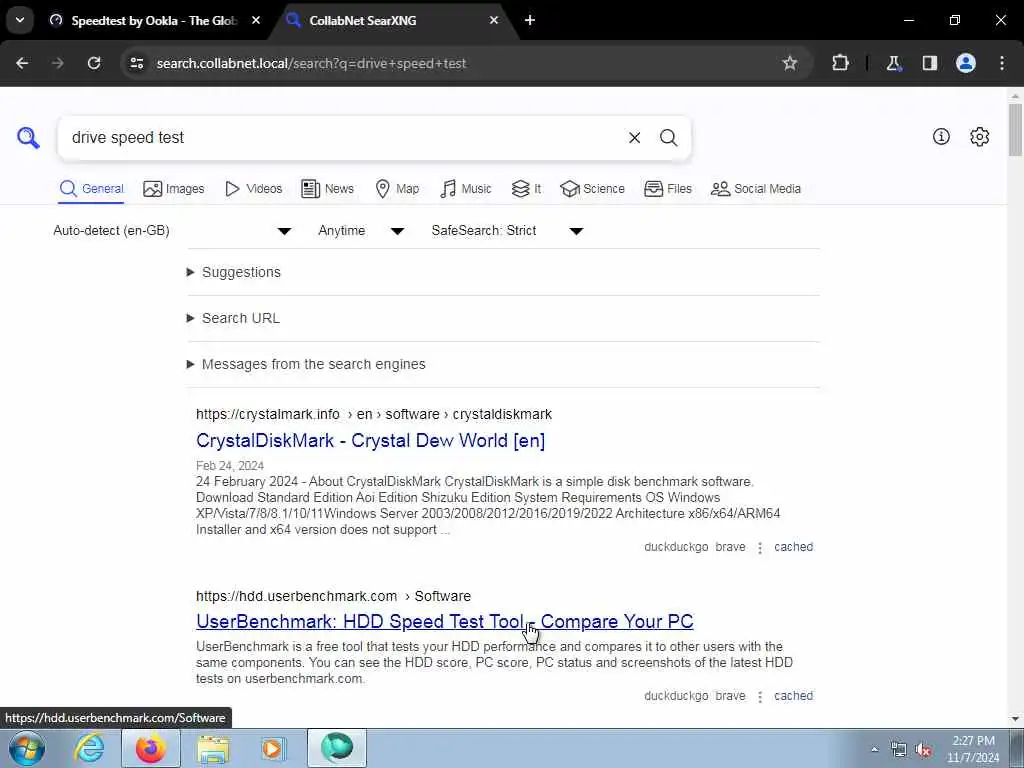Open the Chrome profile avatar

(x=965, y=63)
